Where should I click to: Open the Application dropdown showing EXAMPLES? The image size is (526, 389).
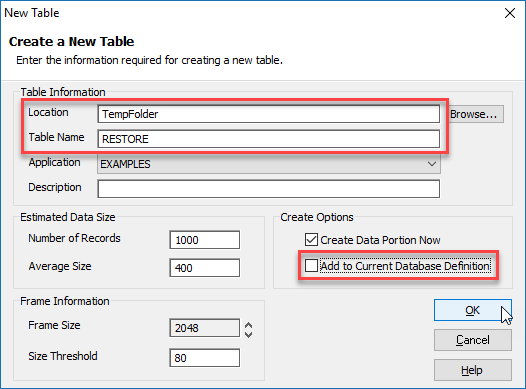(x=268, y=164)
